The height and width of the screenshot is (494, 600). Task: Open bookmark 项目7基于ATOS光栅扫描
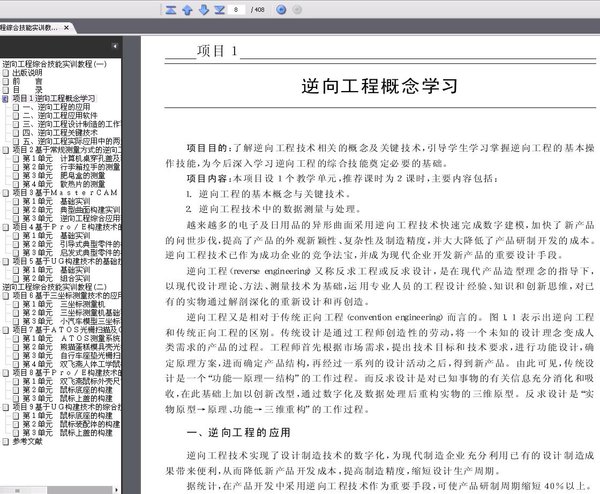pos(67,329)
